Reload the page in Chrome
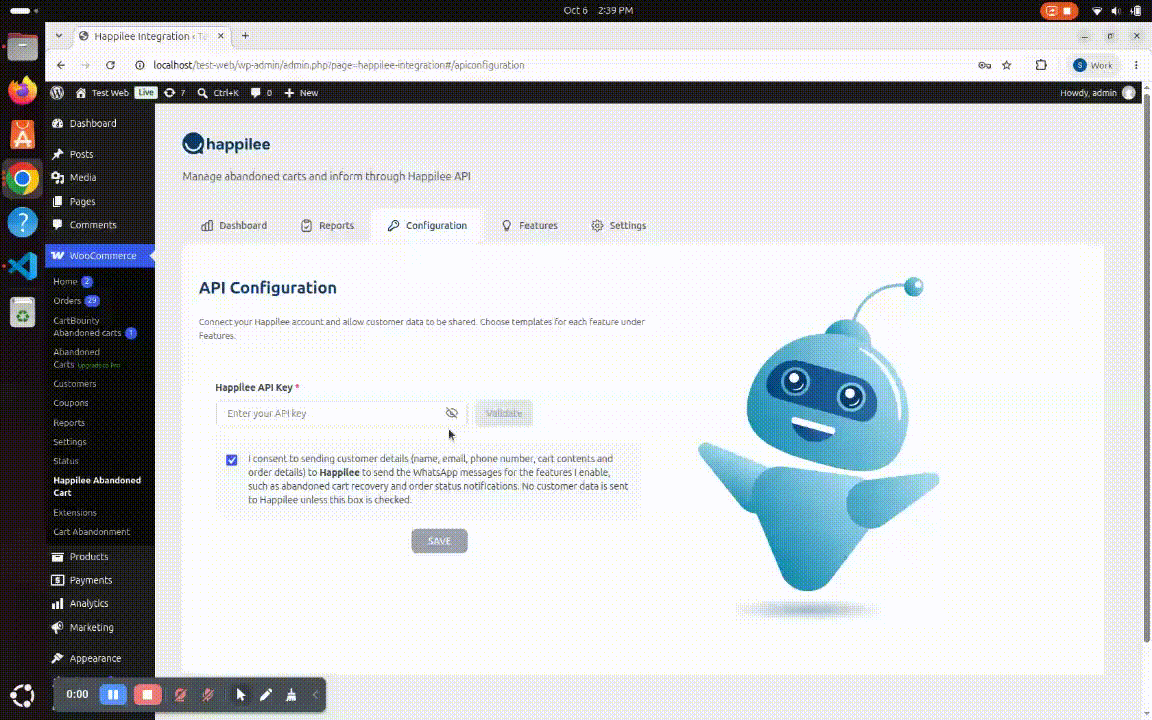This screenshot has height=720, width=1152. 110,65
